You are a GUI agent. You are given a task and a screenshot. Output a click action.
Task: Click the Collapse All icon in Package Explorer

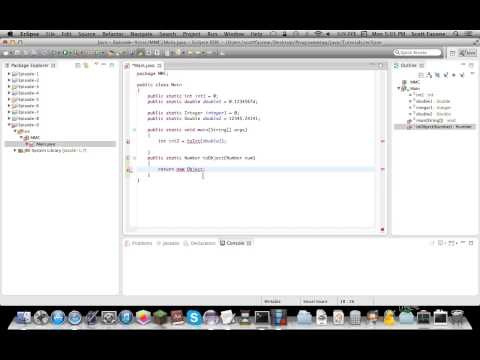78,65
